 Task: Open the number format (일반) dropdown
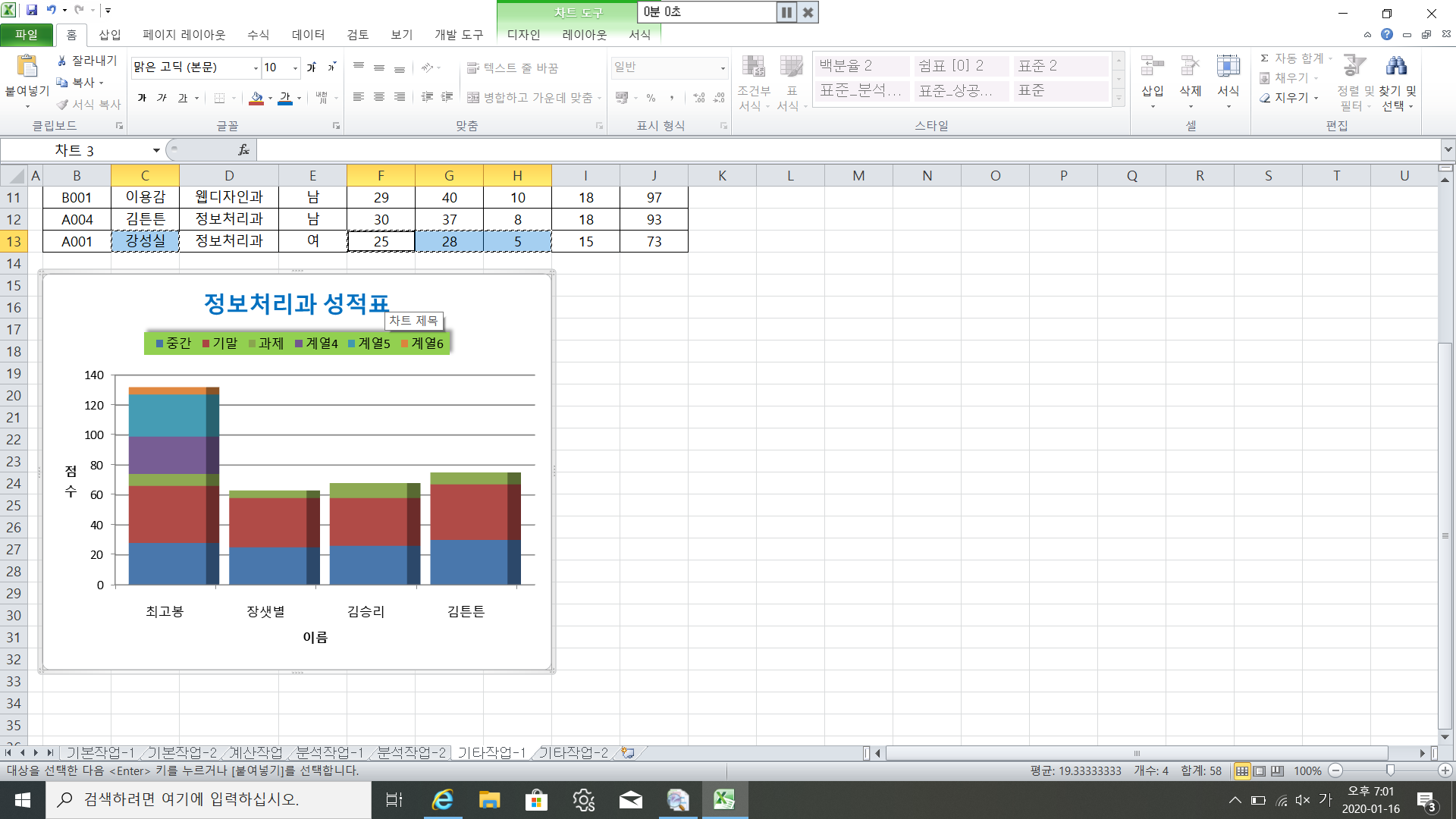click(x=722, y=67)
